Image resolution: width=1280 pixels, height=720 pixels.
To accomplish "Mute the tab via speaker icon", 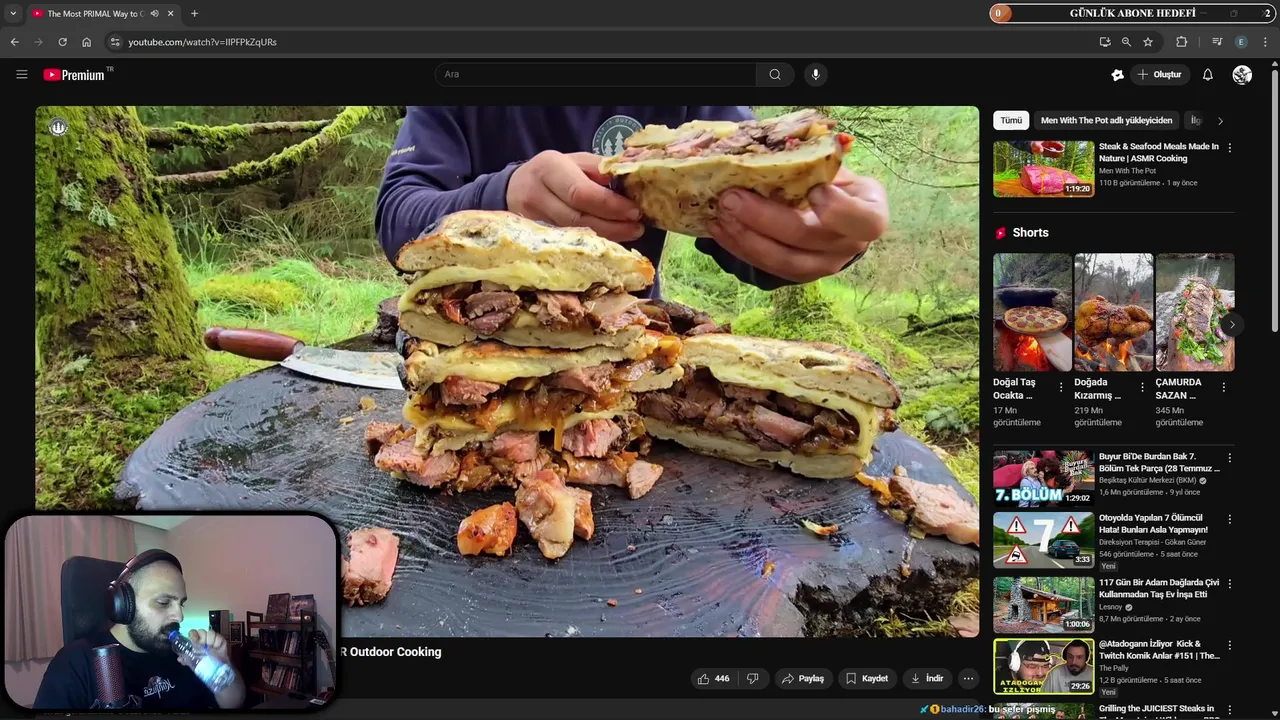I will tap(153, 13).
